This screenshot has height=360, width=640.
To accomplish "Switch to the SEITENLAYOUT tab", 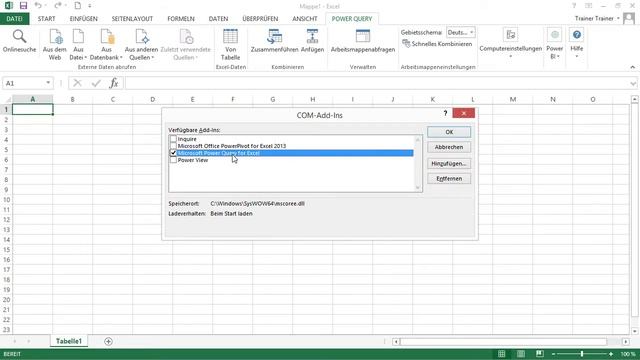I will tap(132, 19).
